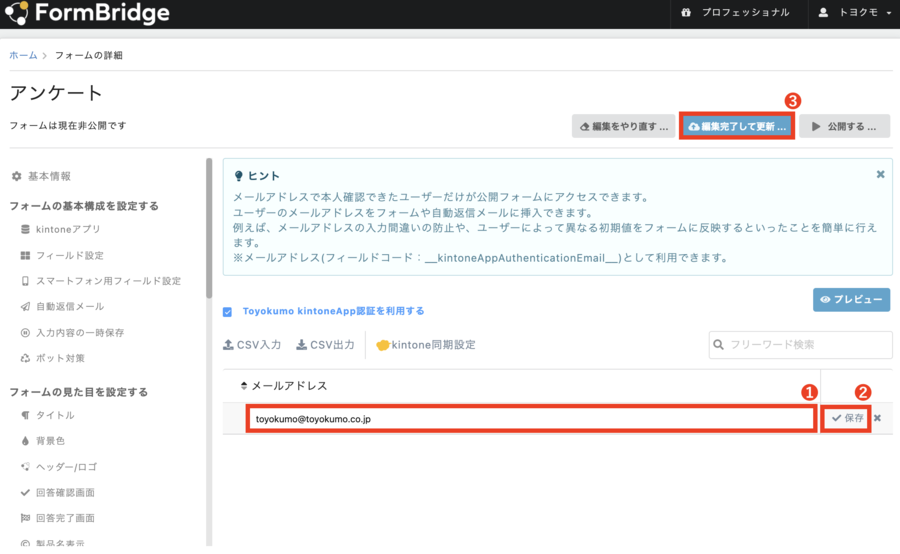Open the トヨクモ user account dropdown
Screen dimensions: 900x554
pos(855,13)
